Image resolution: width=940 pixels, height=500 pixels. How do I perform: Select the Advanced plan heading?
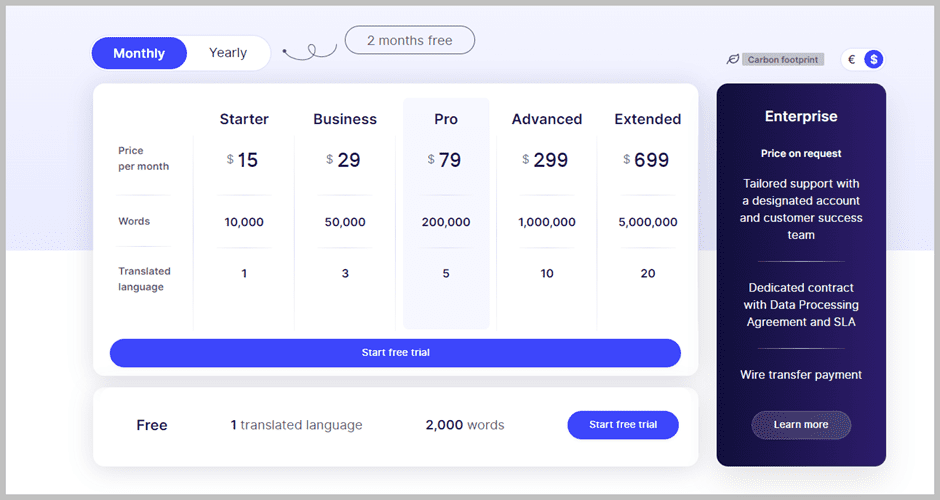click(x=547, y=119)
